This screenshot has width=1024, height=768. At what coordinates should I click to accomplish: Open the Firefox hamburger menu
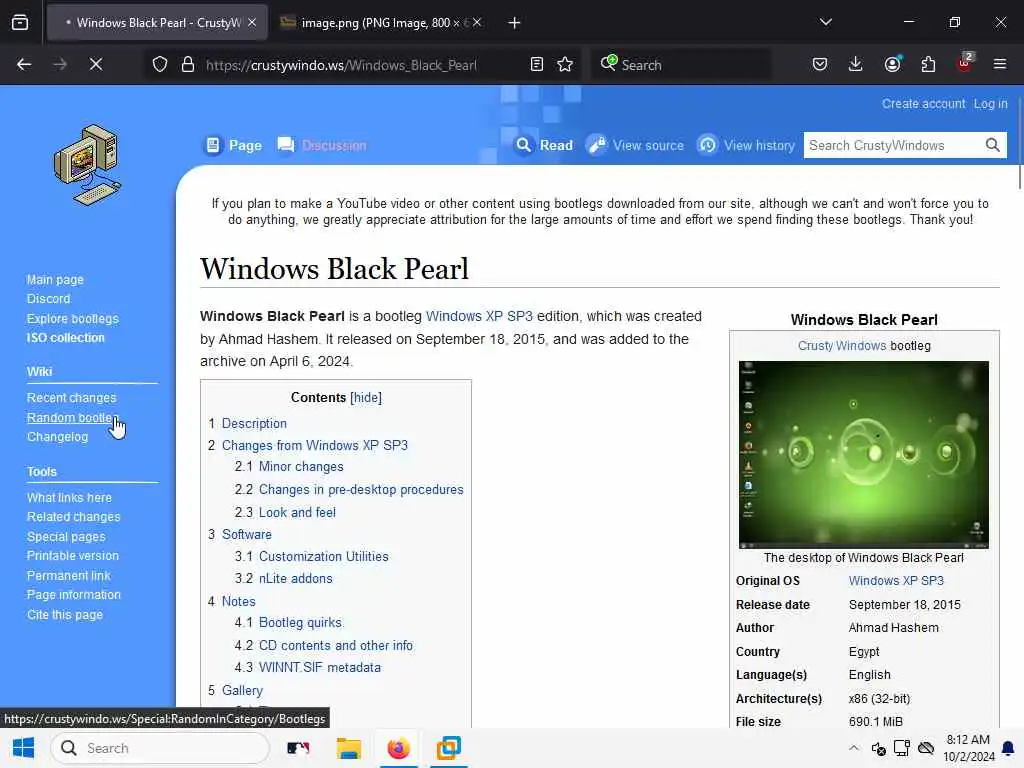coord(1000,64)
